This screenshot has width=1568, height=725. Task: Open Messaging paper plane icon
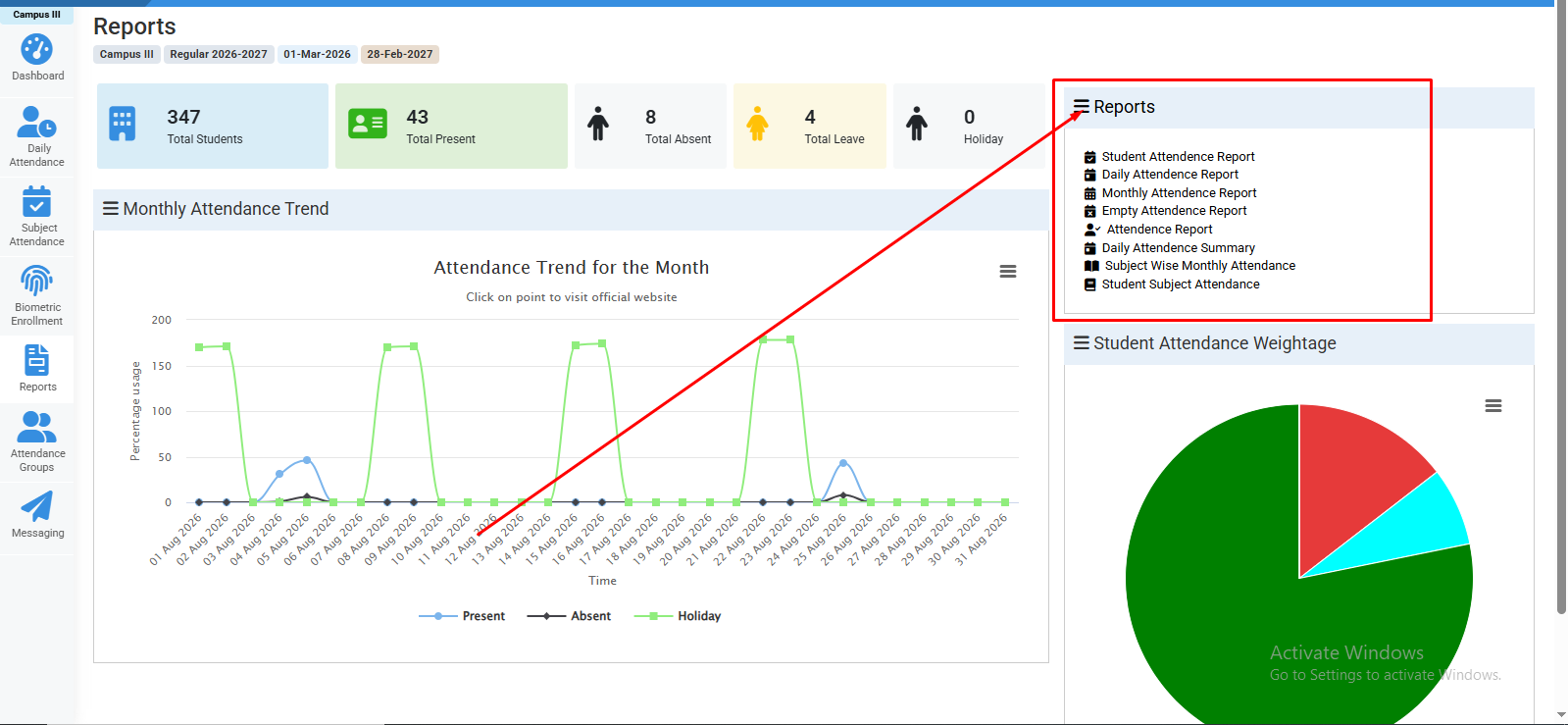(x=36, y=506)
